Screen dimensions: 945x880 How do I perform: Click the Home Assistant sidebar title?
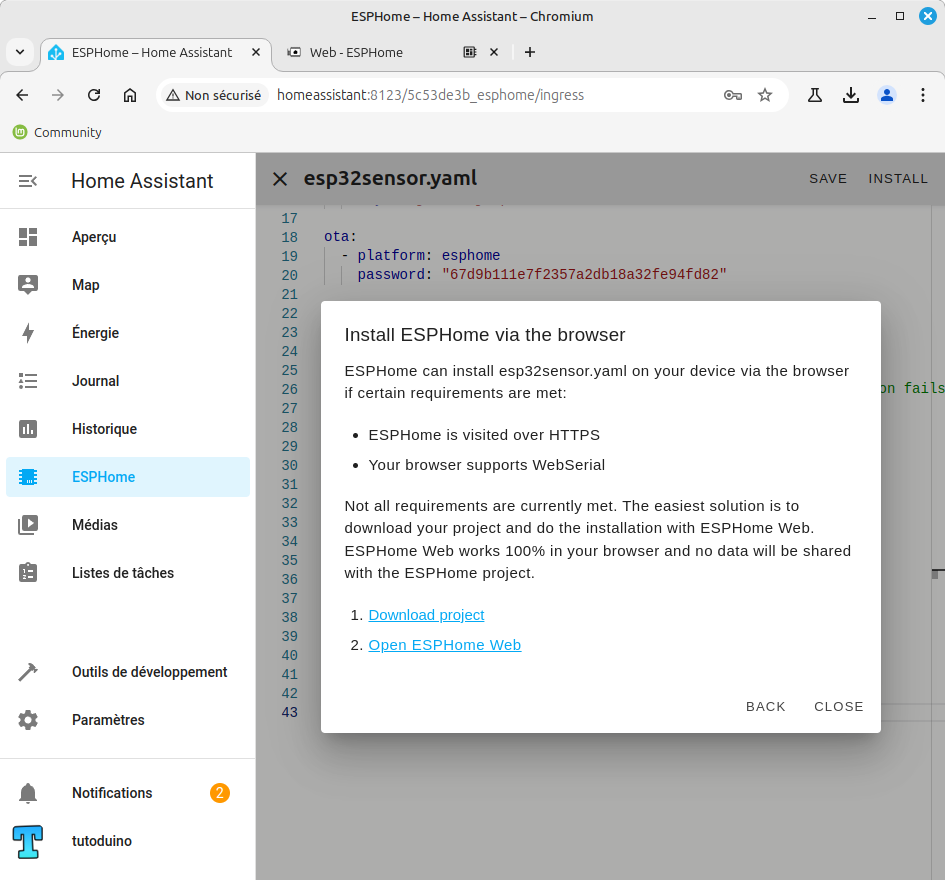coord(142,181)
